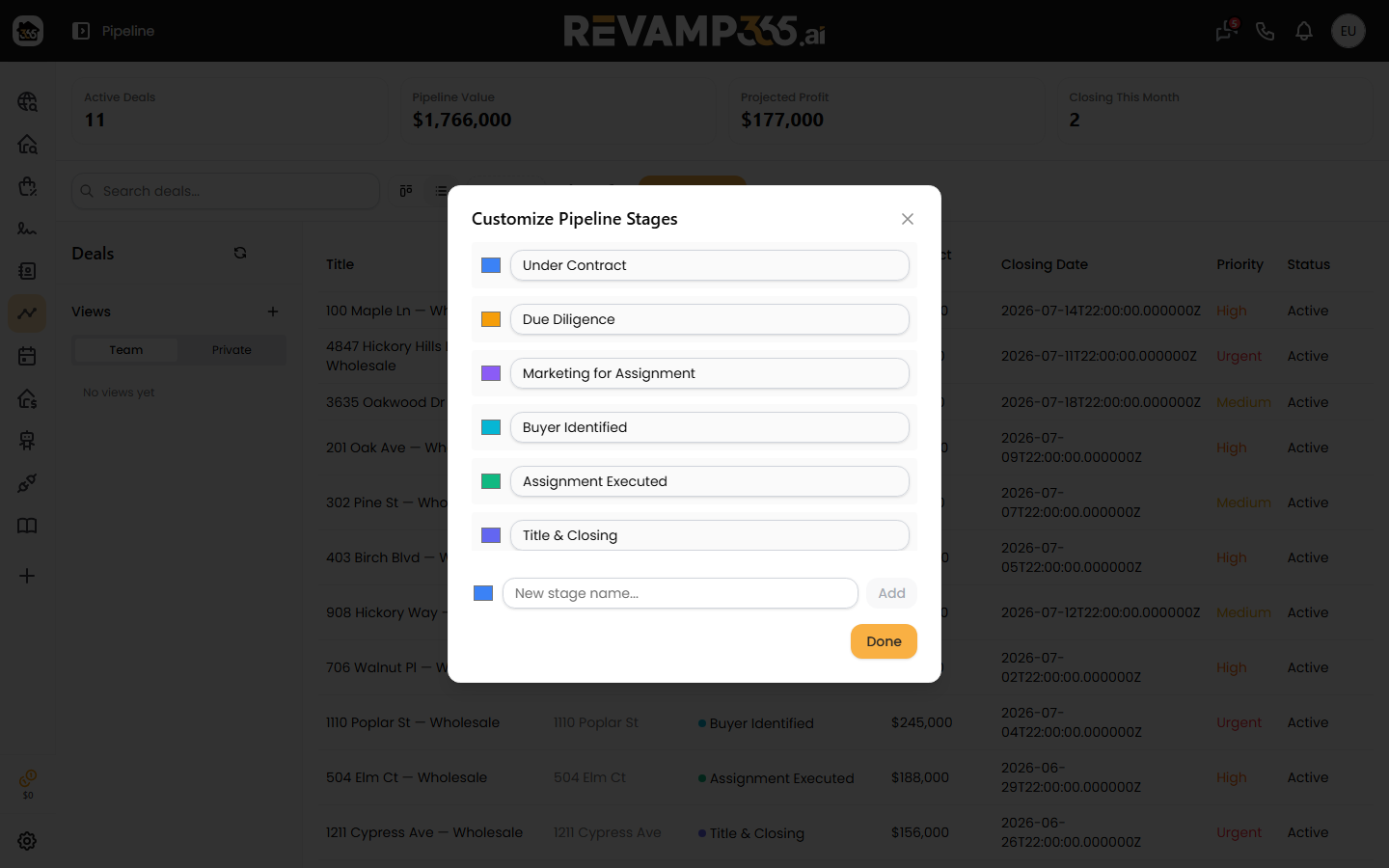Sort by Status column header
This screenshot has width=1389, height=868.
click(1308, 264)
